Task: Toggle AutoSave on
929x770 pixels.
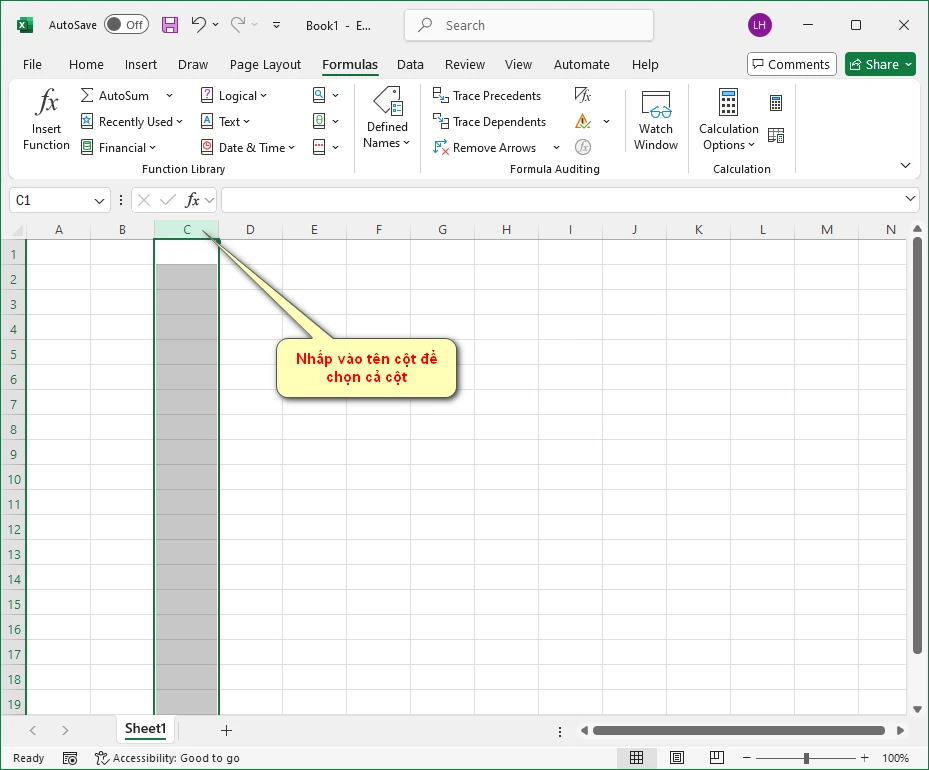Action: coord(126,24)
